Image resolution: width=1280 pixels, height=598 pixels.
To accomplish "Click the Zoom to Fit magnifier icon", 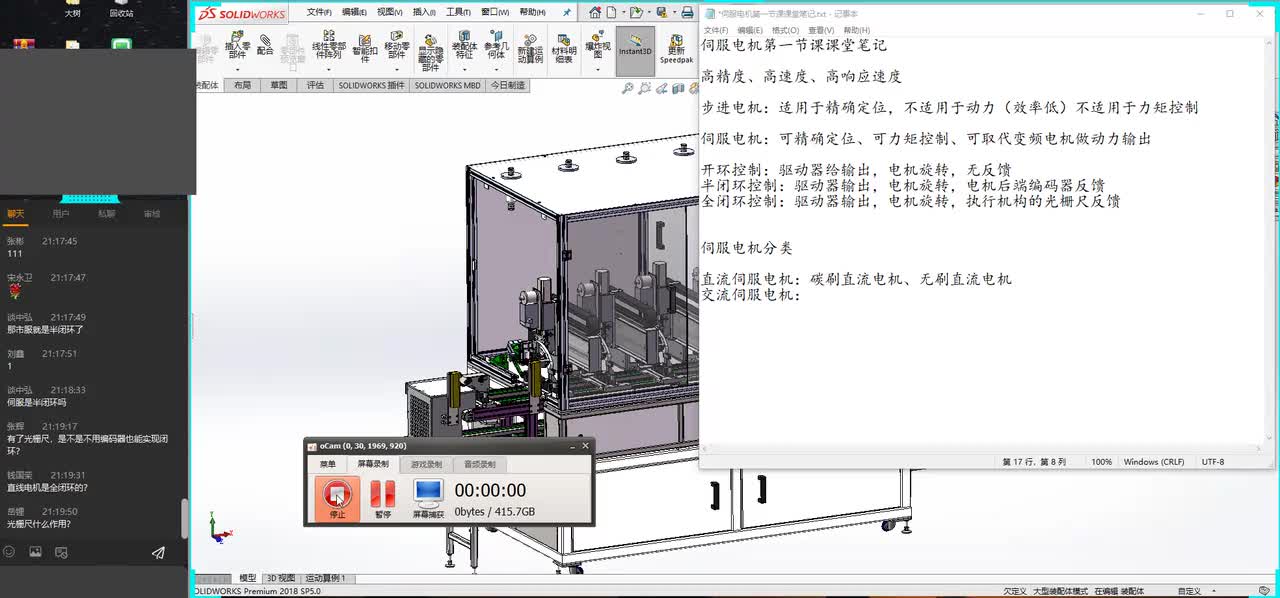I will point(628,88).
